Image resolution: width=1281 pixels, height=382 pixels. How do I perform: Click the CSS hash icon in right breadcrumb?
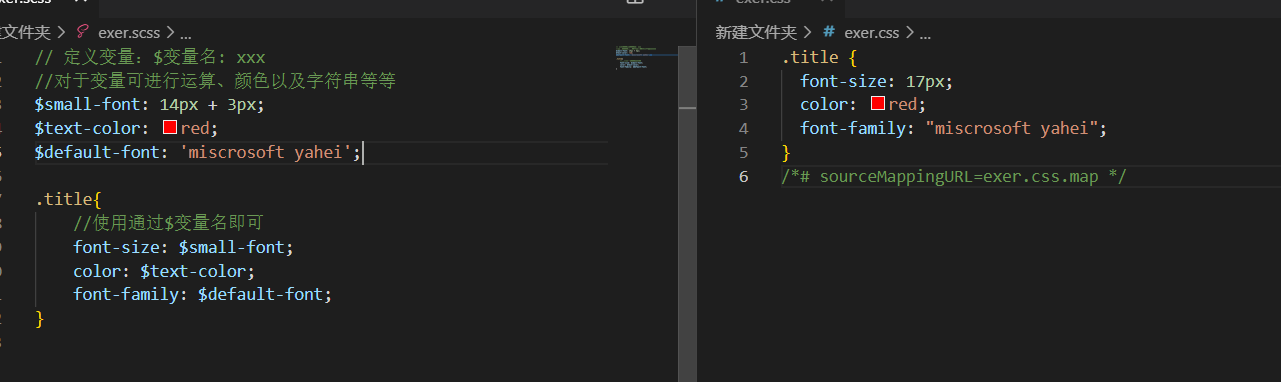[x=830, y=32]
